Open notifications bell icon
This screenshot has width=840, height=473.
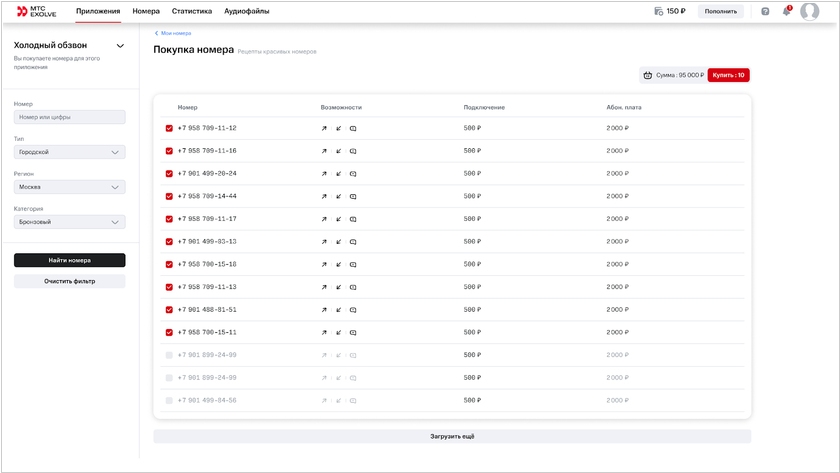click(787, 12)
